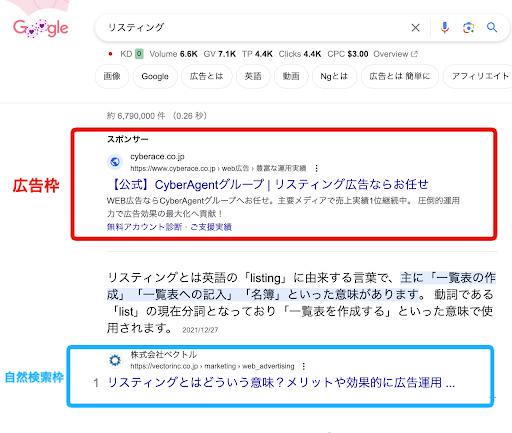
Task: Click the featured snippet date 2021/12/27
Action: [x=200, y=330]
